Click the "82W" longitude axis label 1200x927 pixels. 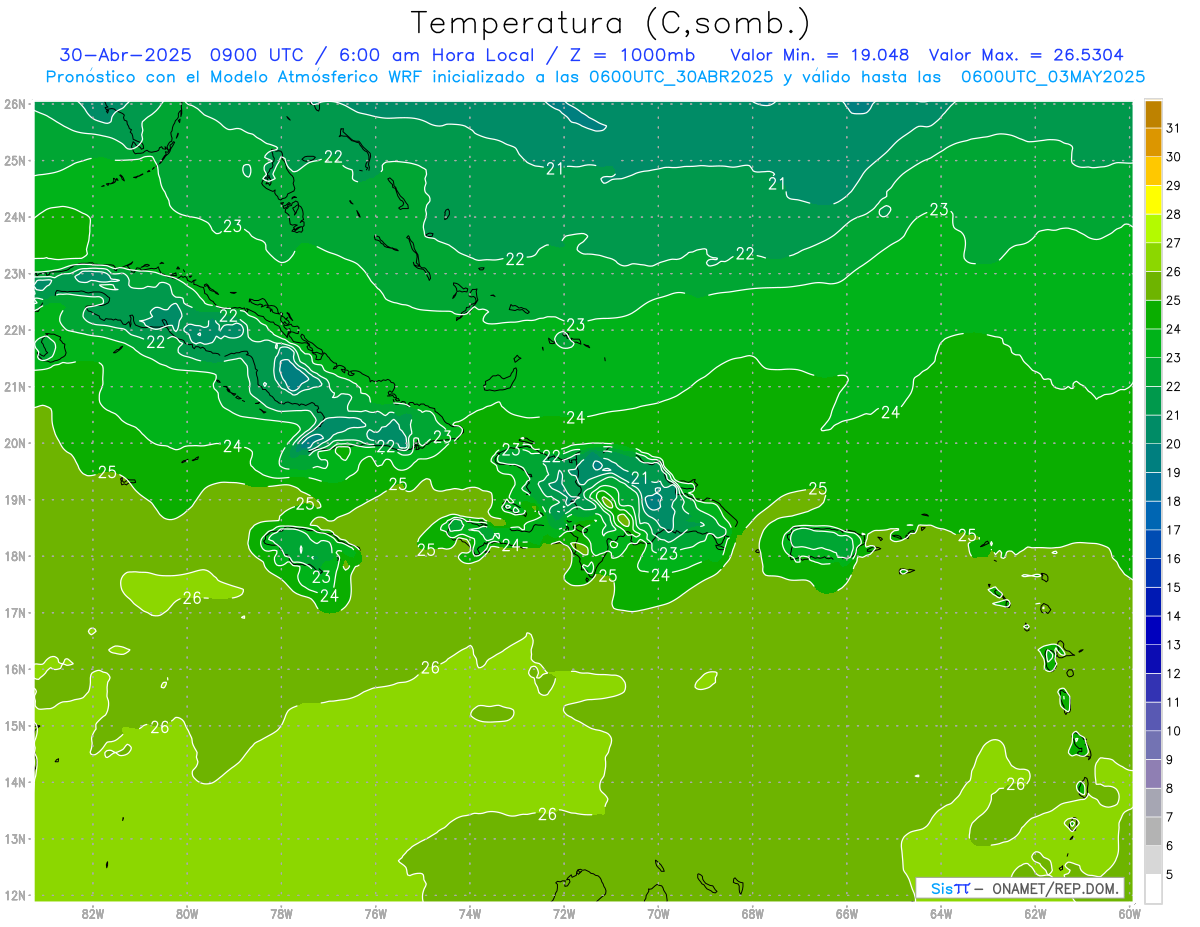[93, 912]
